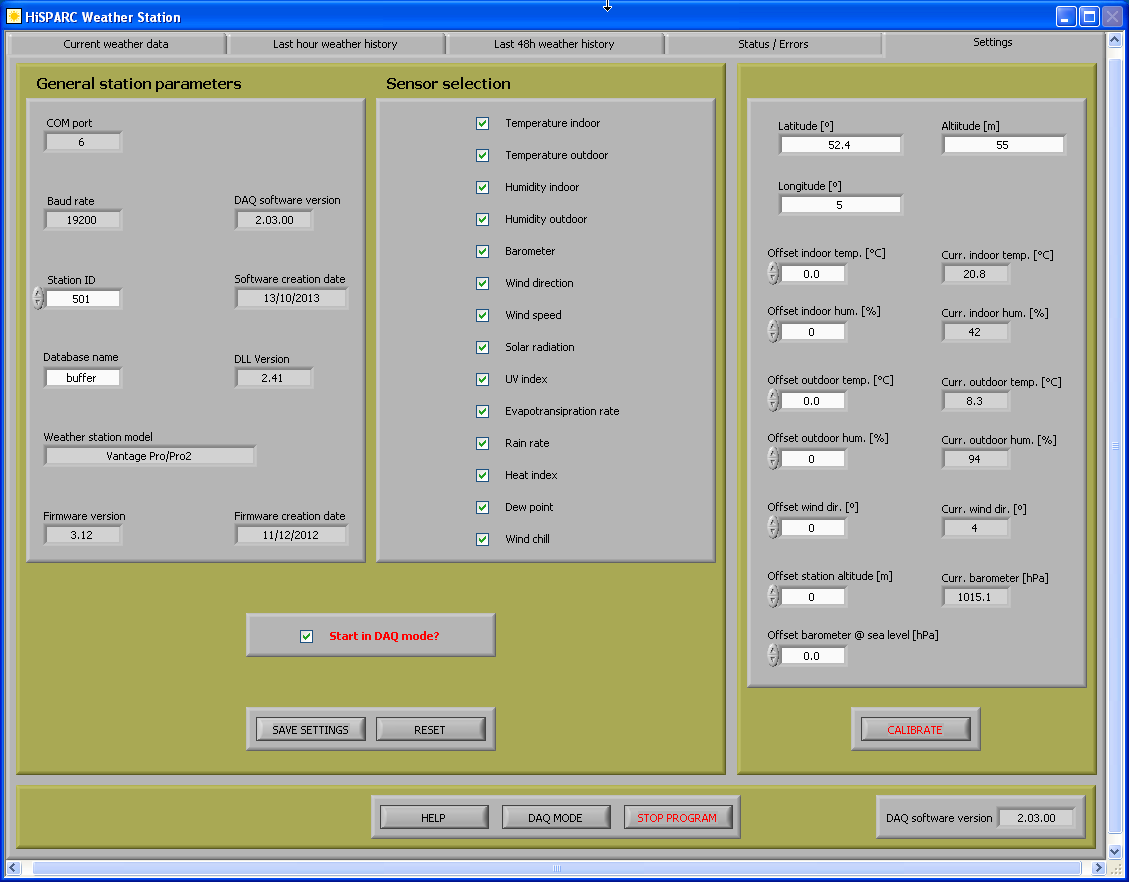Uncheck the Humidity indoor sensor
Viewport: 1129px width, 882px height.
[x=482, y=187]
